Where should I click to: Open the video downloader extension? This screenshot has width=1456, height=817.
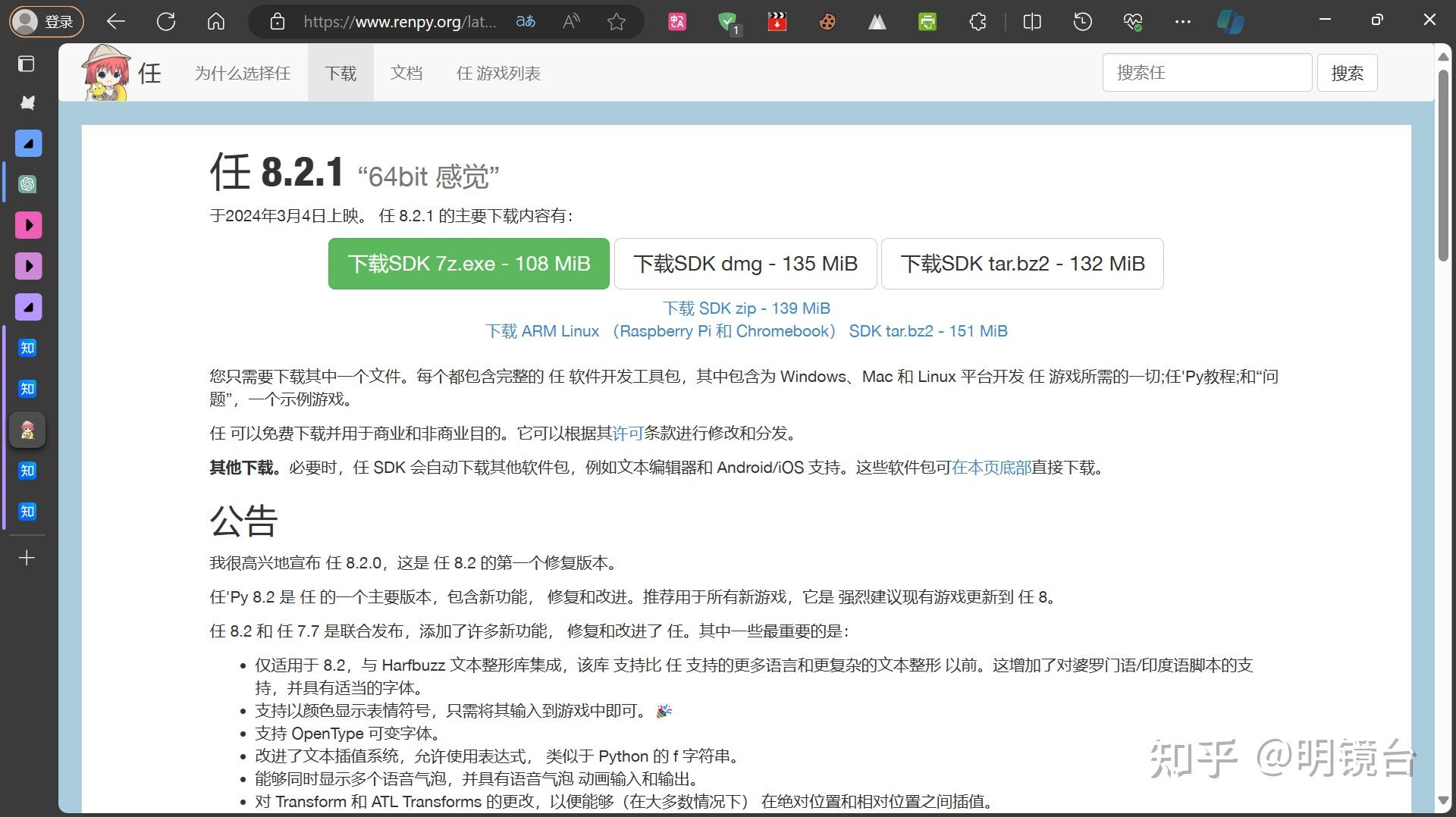[x=777, y=21]
